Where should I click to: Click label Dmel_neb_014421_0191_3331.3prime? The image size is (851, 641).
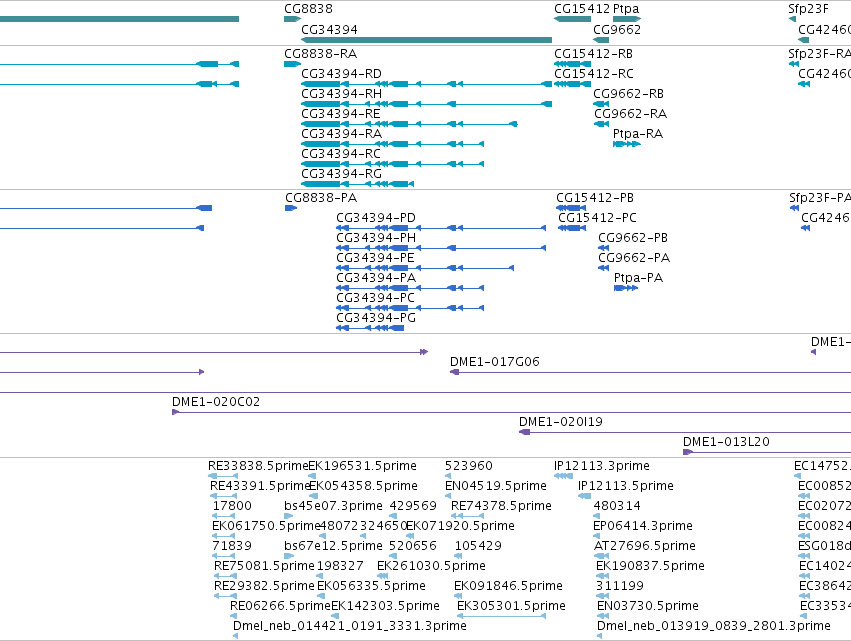click(x=350, y=627)
